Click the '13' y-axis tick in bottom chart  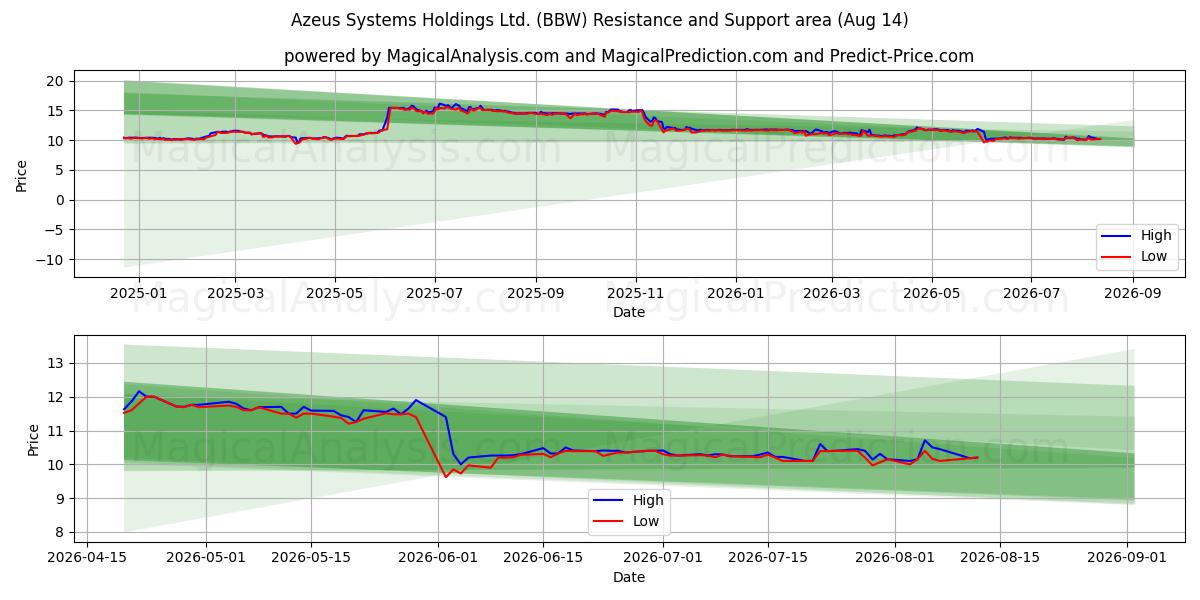[55, 363]
